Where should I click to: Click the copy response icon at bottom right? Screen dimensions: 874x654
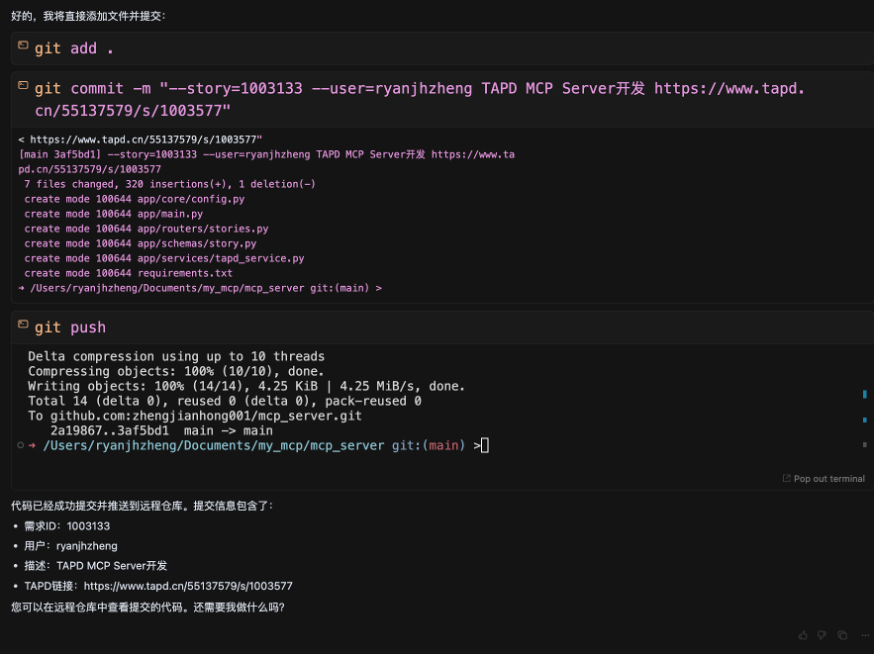(840, 635)
